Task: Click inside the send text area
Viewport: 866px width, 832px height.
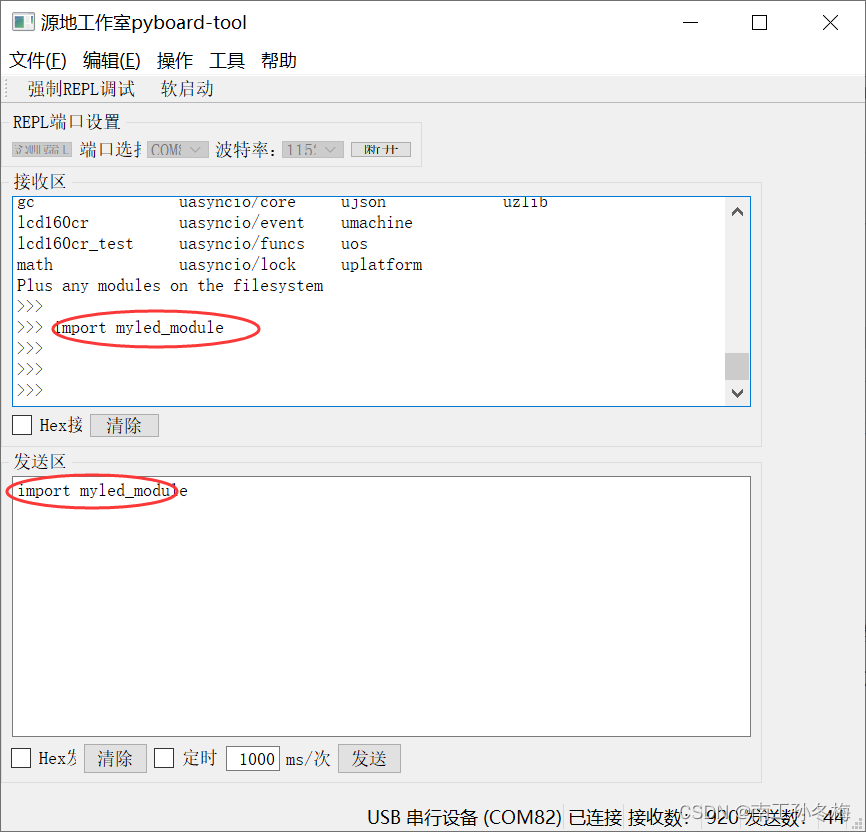Action: pos(381,606)
